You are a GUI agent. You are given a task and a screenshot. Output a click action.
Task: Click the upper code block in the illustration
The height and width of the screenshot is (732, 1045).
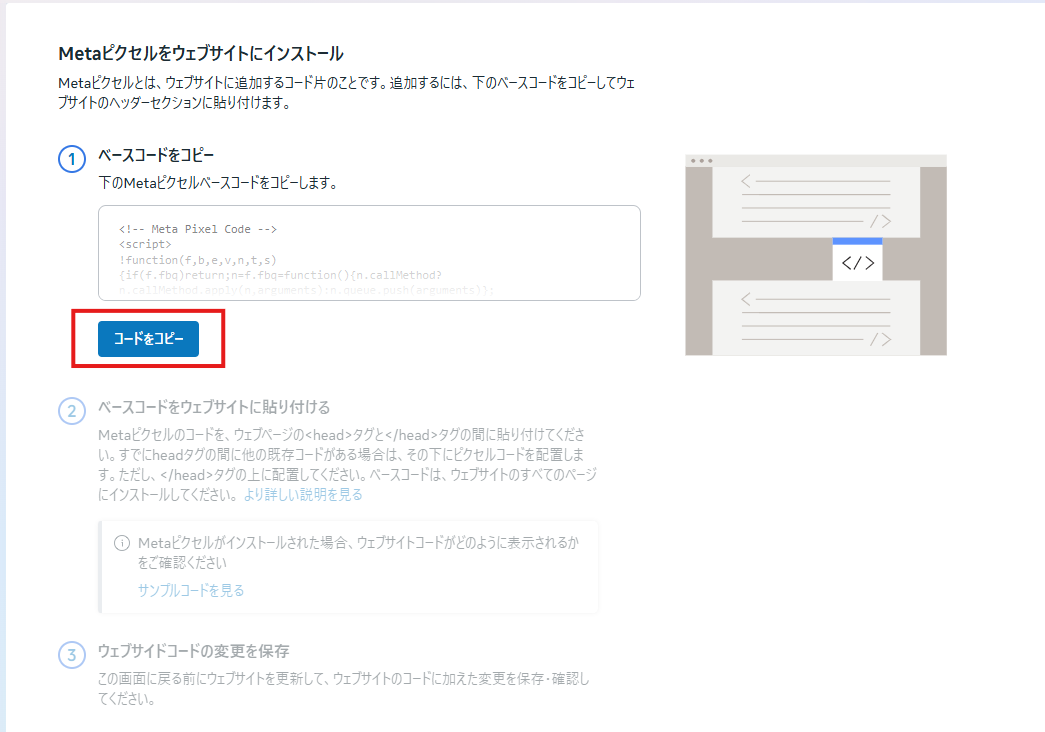815,201
